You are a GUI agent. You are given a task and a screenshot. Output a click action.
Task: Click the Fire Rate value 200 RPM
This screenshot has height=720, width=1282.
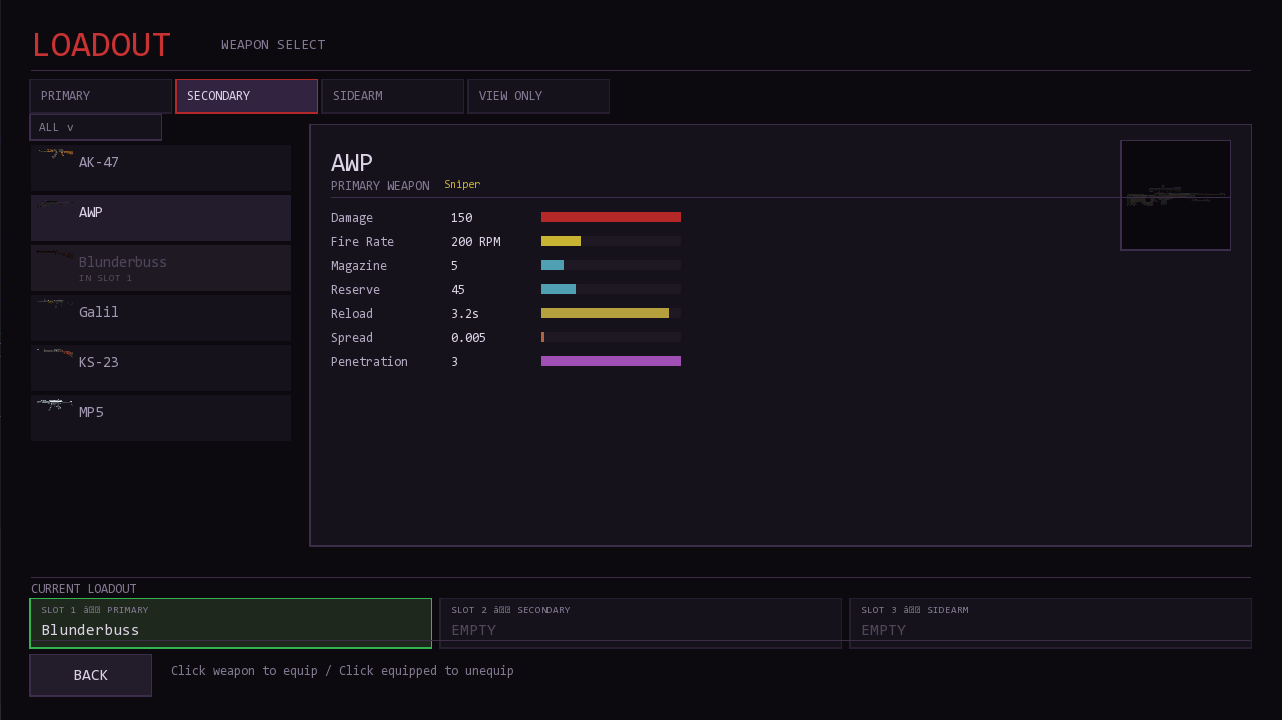[x=476, y=242]
